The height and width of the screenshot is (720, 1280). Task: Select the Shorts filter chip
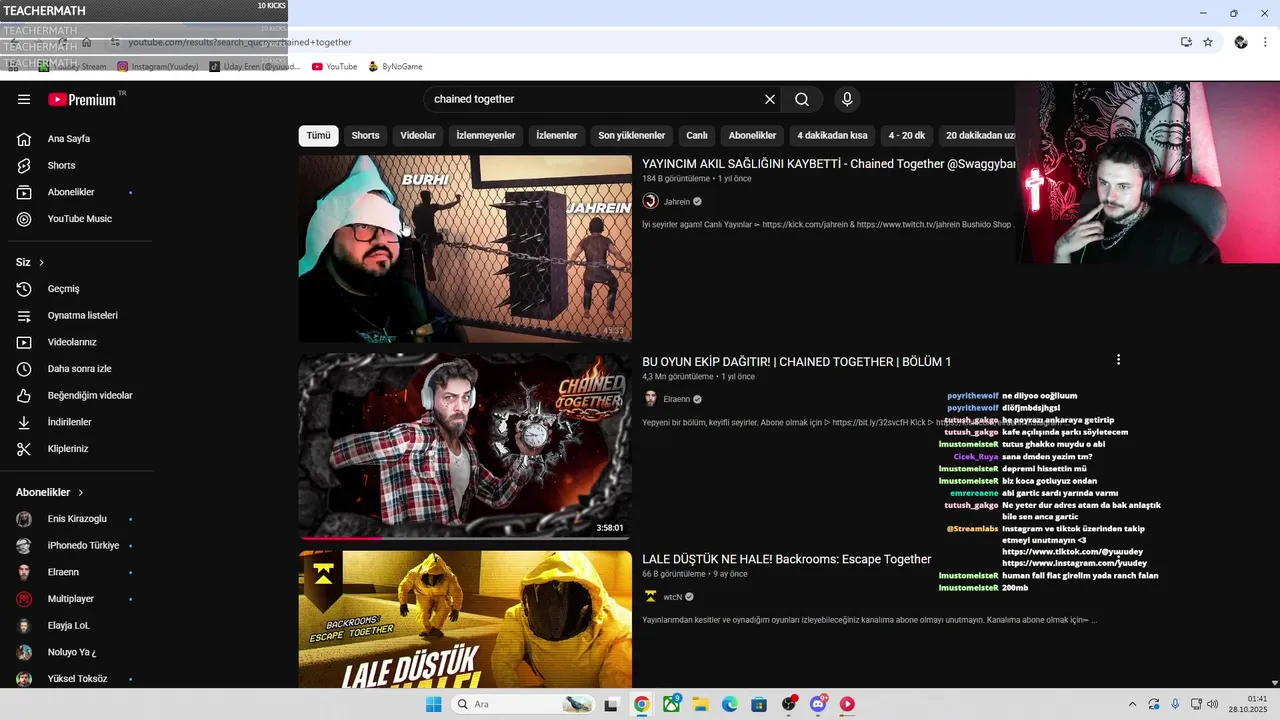point(365,135)
